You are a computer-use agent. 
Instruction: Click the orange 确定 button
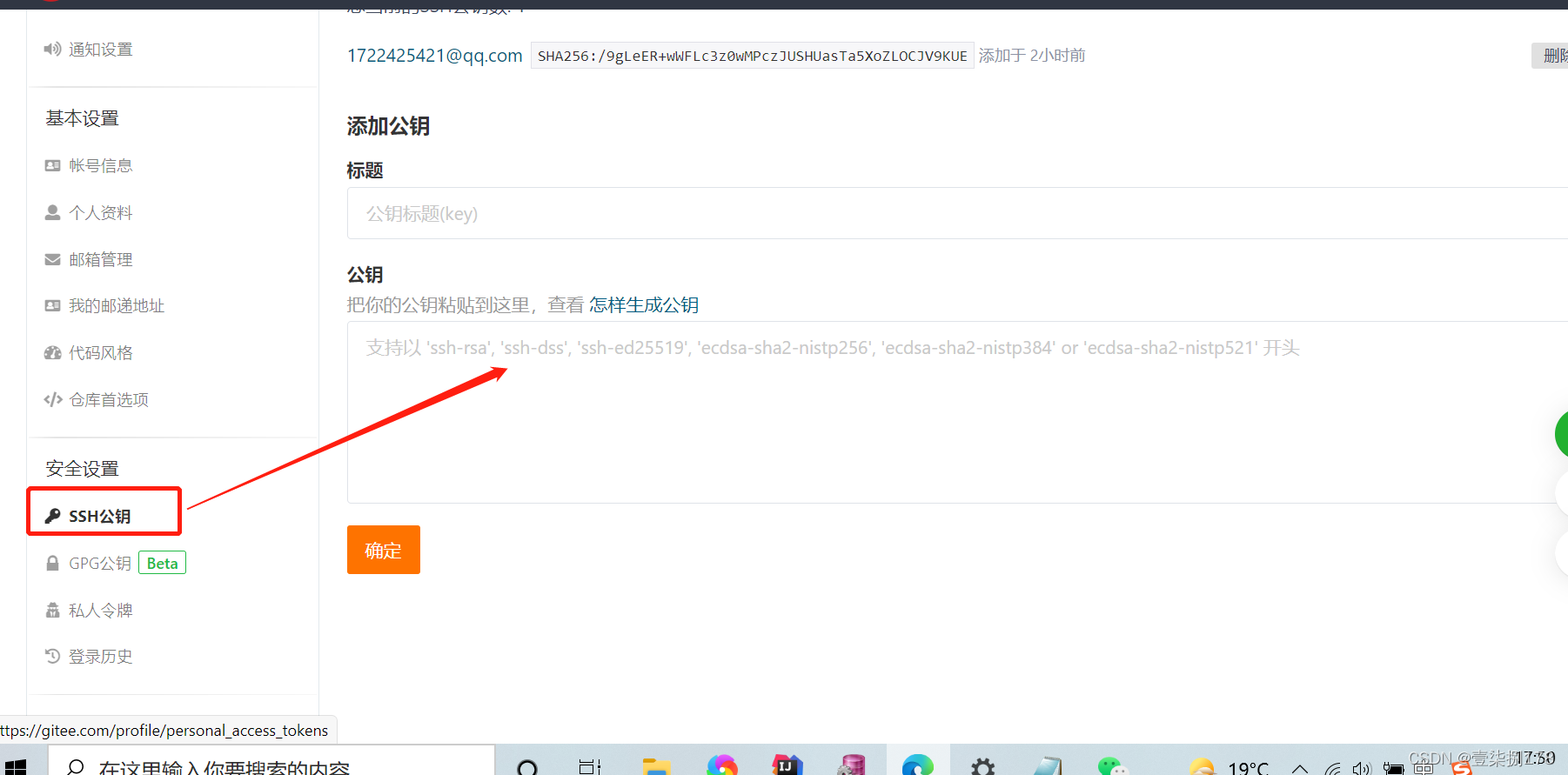pyautogui.click(x=383, y=550)
